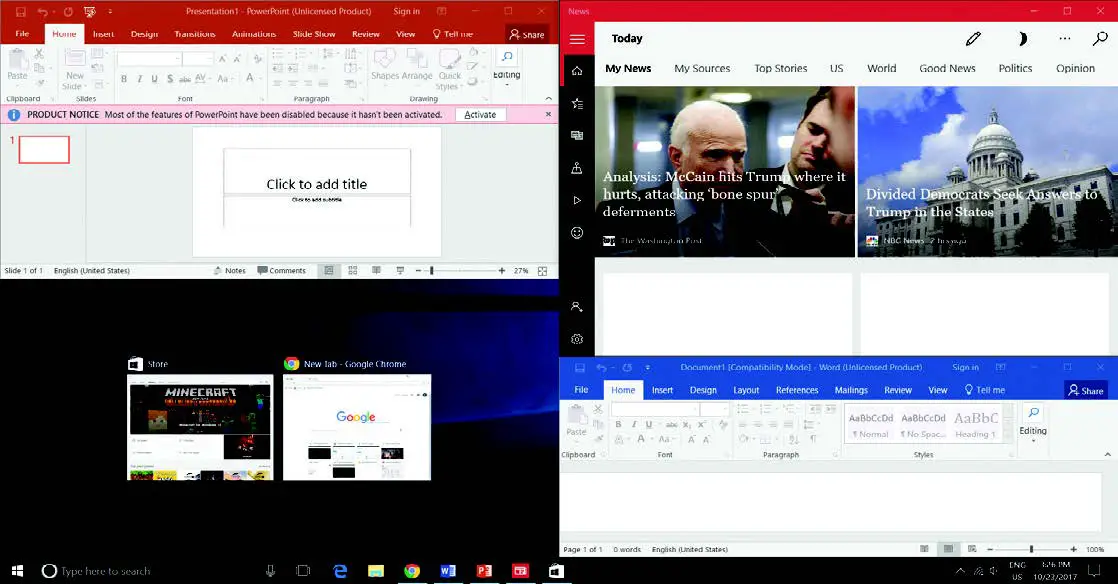Open Task View from the taskbar
This screenshot has height=584, width=1118.
[303, 570]
